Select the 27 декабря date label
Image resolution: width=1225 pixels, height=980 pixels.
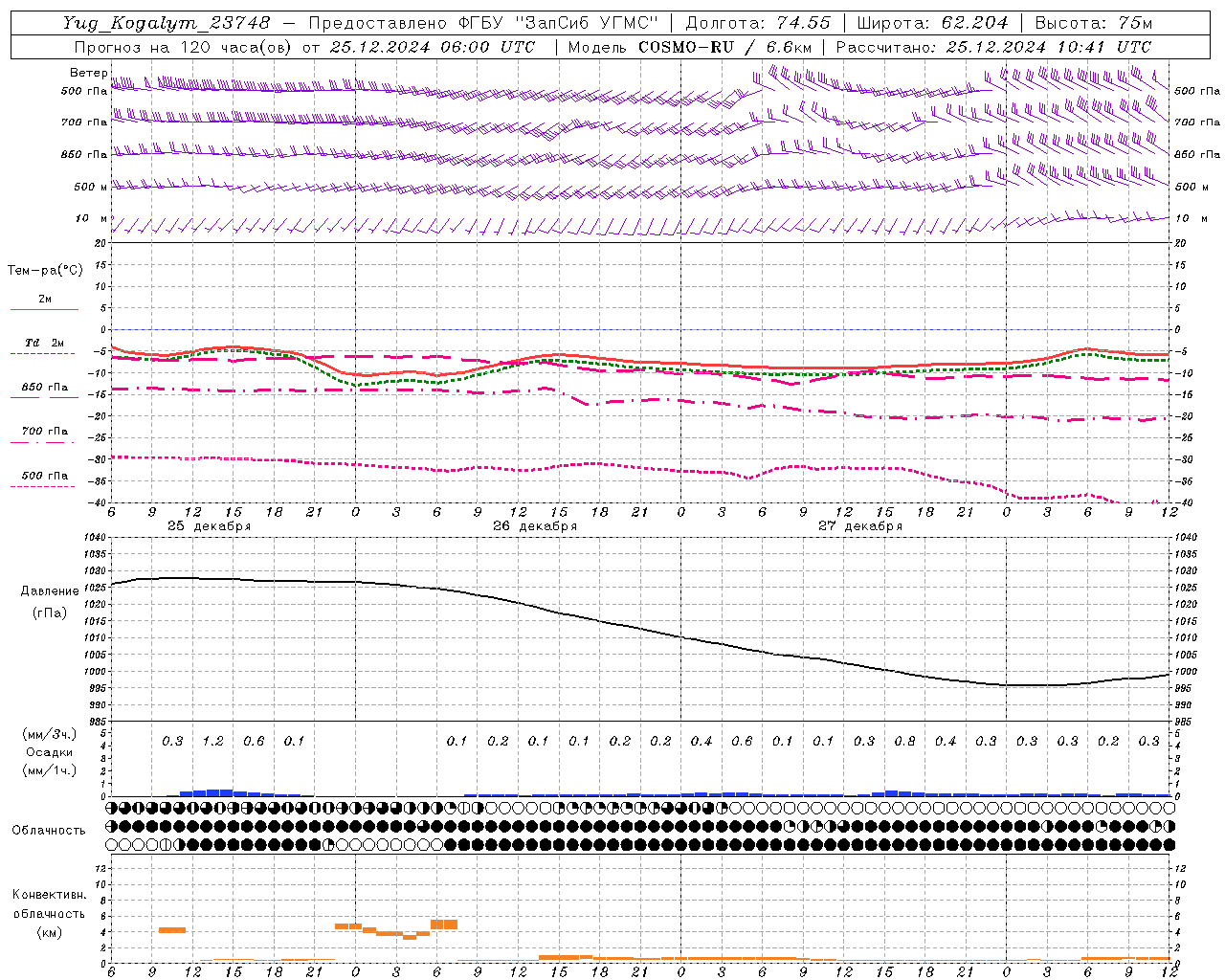pos(860,526)
